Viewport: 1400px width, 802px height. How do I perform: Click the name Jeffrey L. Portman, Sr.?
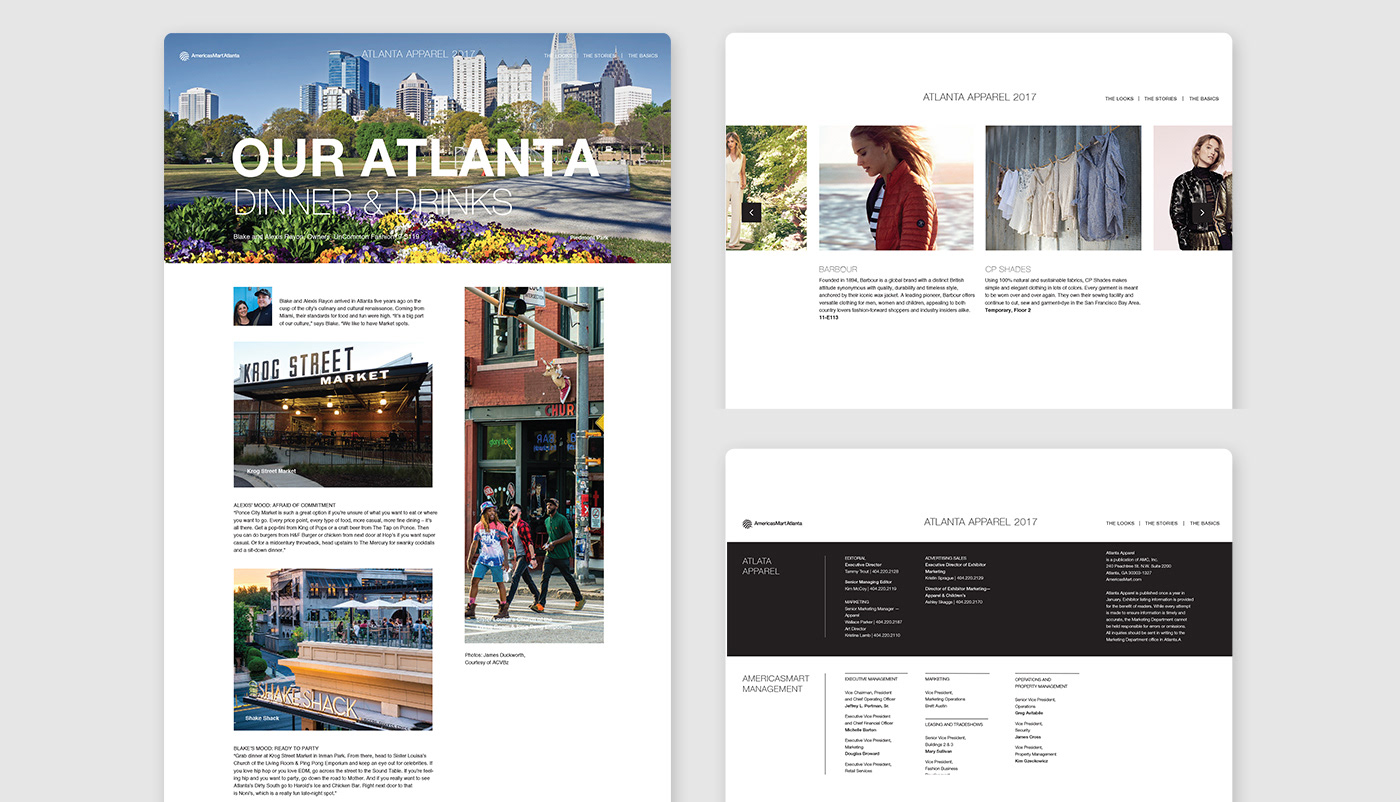click(x=867, y=706)
